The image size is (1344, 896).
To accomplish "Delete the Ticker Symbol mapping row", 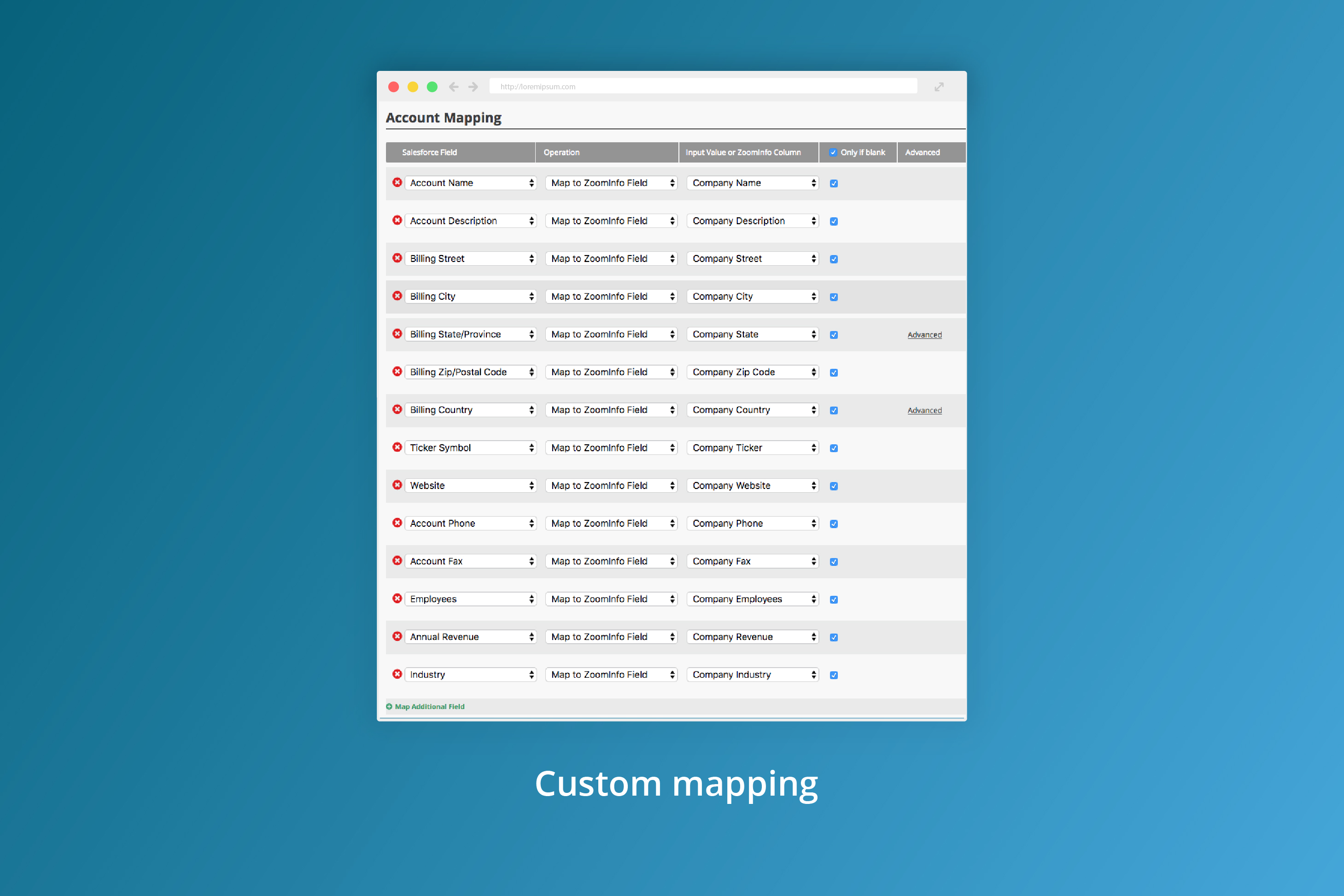I will click(397, 448).
